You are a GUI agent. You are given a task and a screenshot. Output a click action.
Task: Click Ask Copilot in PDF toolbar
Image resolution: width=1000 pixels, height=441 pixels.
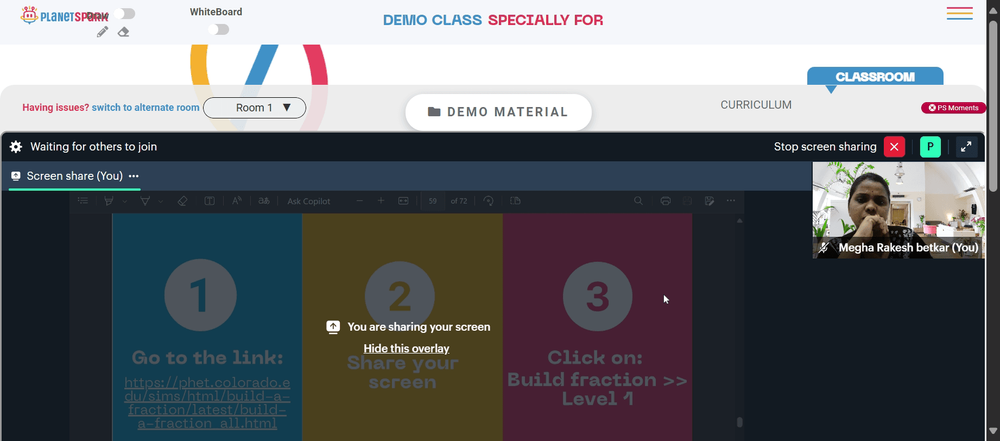309,201
